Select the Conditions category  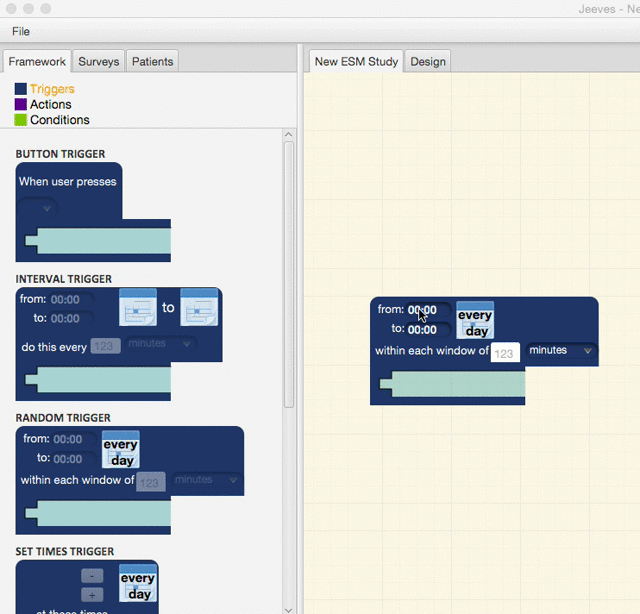(60, 120)
